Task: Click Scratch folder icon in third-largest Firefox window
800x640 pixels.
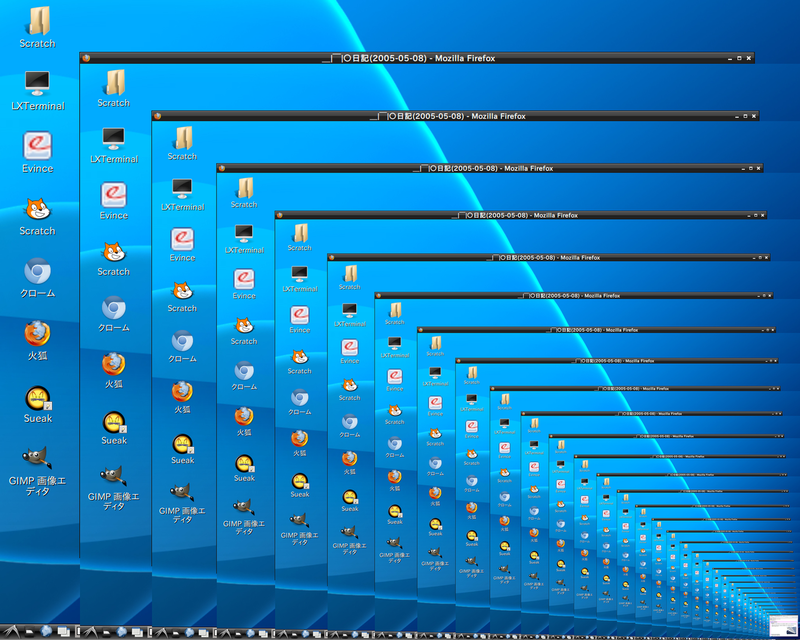Action: click(x=245, y=188)
